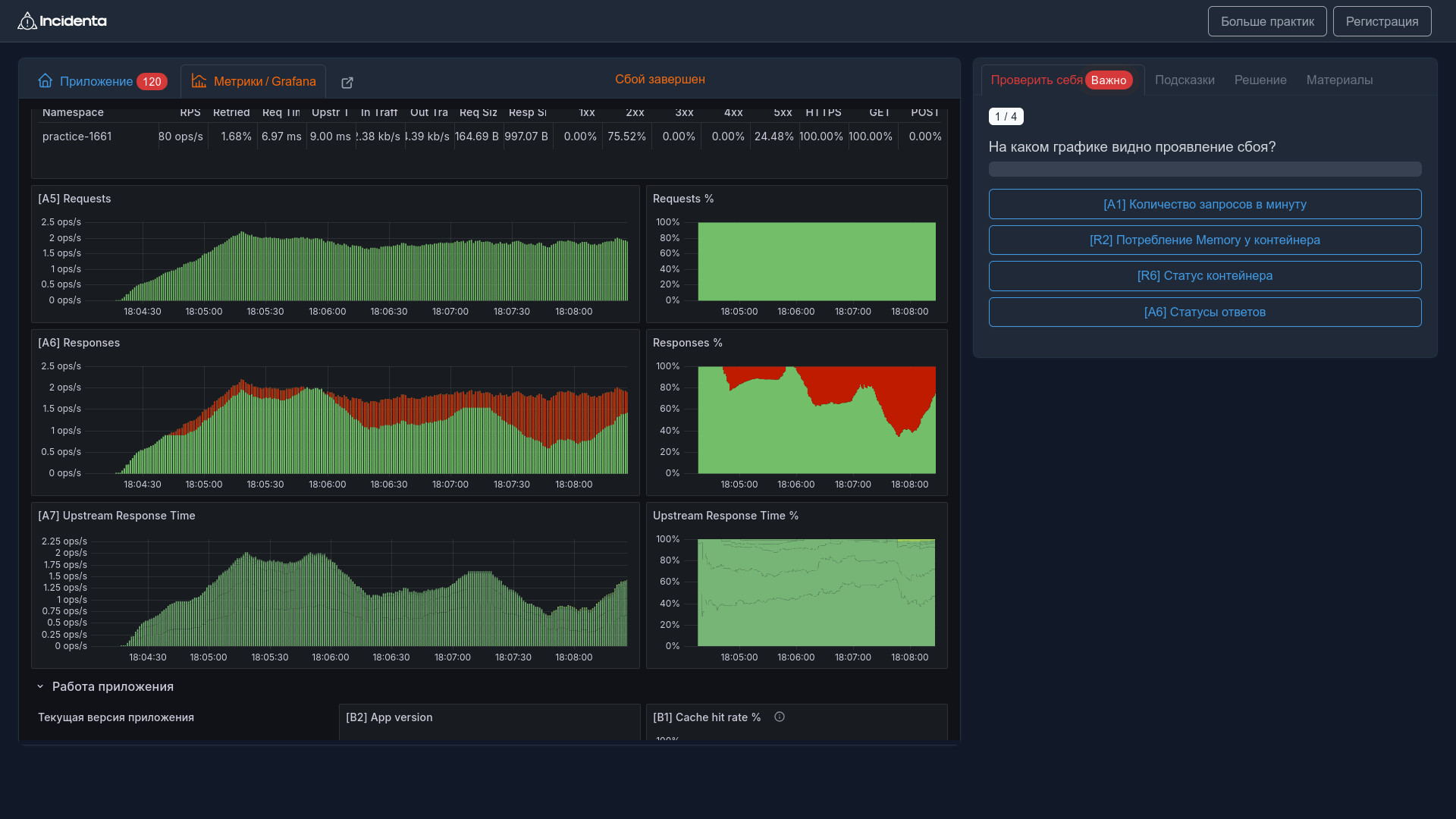The width and height of the screenshot is (1456, 819).
Task: Click the Incidenta logo icon
Action: 27,21
